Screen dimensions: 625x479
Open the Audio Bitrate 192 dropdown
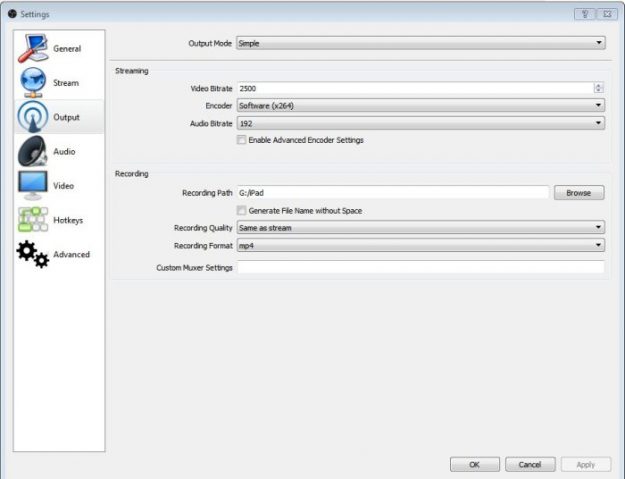pos(421,123)
